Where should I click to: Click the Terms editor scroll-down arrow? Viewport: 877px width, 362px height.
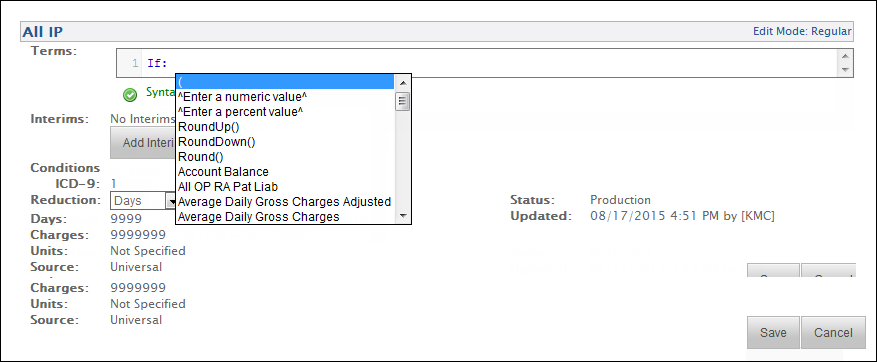pyautogui.click(x=845, y=70)
